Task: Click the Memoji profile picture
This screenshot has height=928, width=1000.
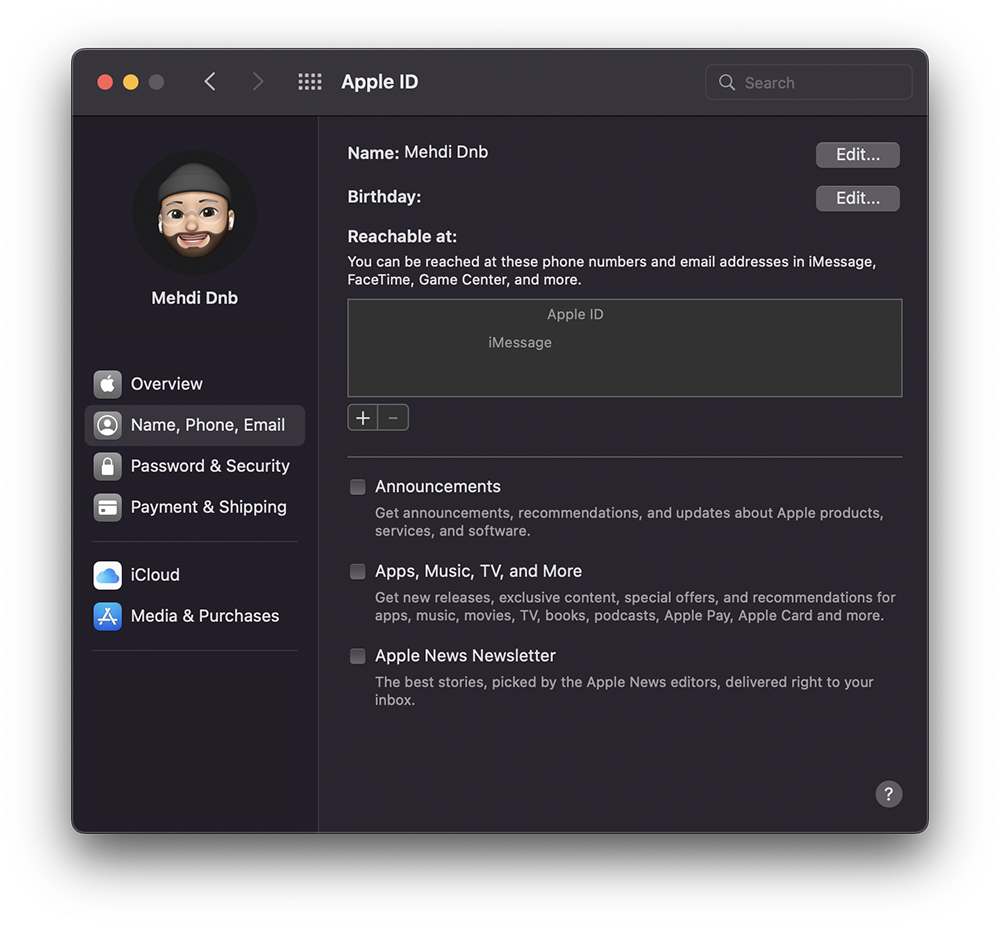Action: point(195,213)
